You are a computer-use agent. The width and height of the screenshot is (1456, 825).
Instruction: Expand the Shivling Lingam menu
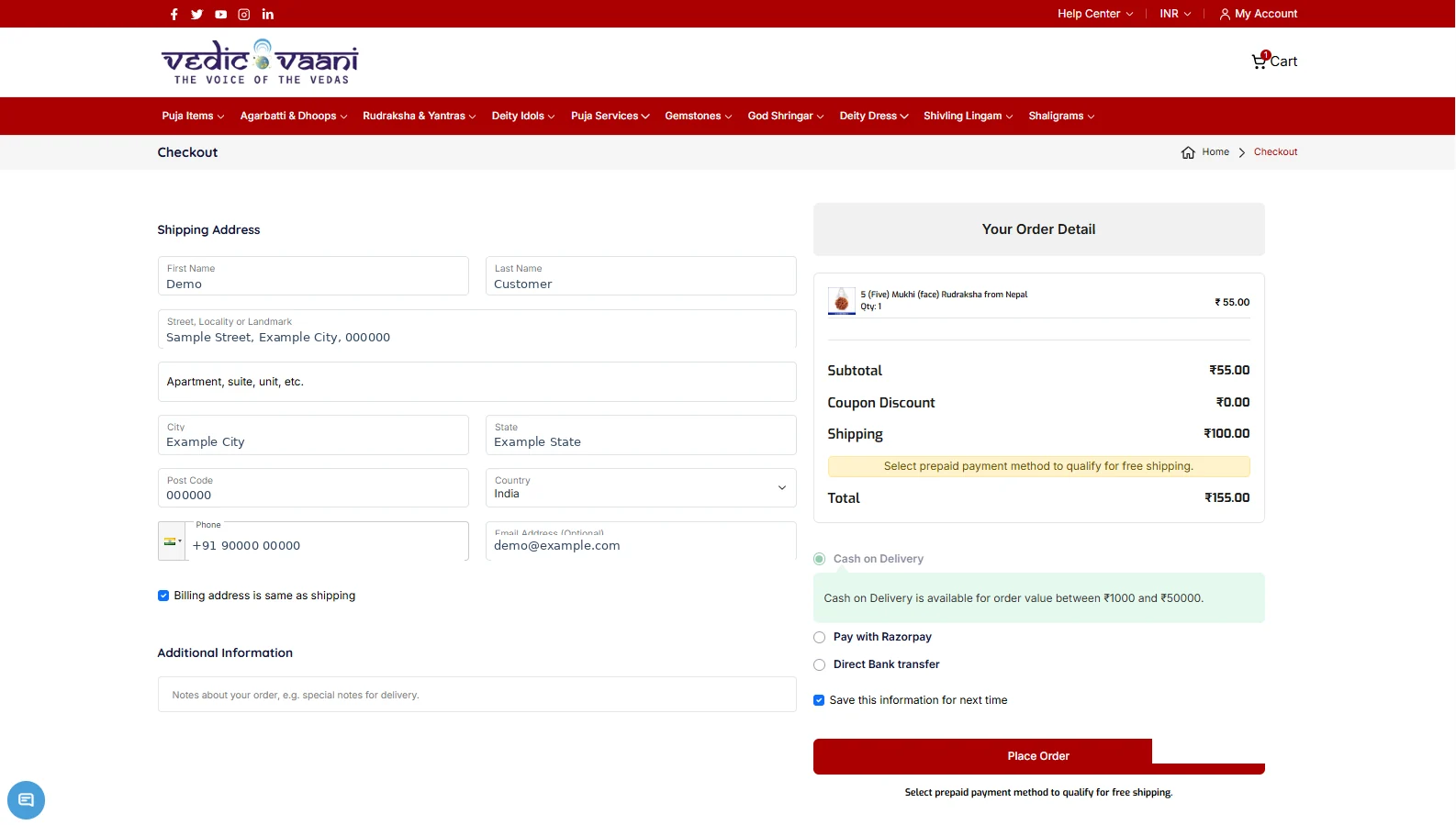point(969,116)
